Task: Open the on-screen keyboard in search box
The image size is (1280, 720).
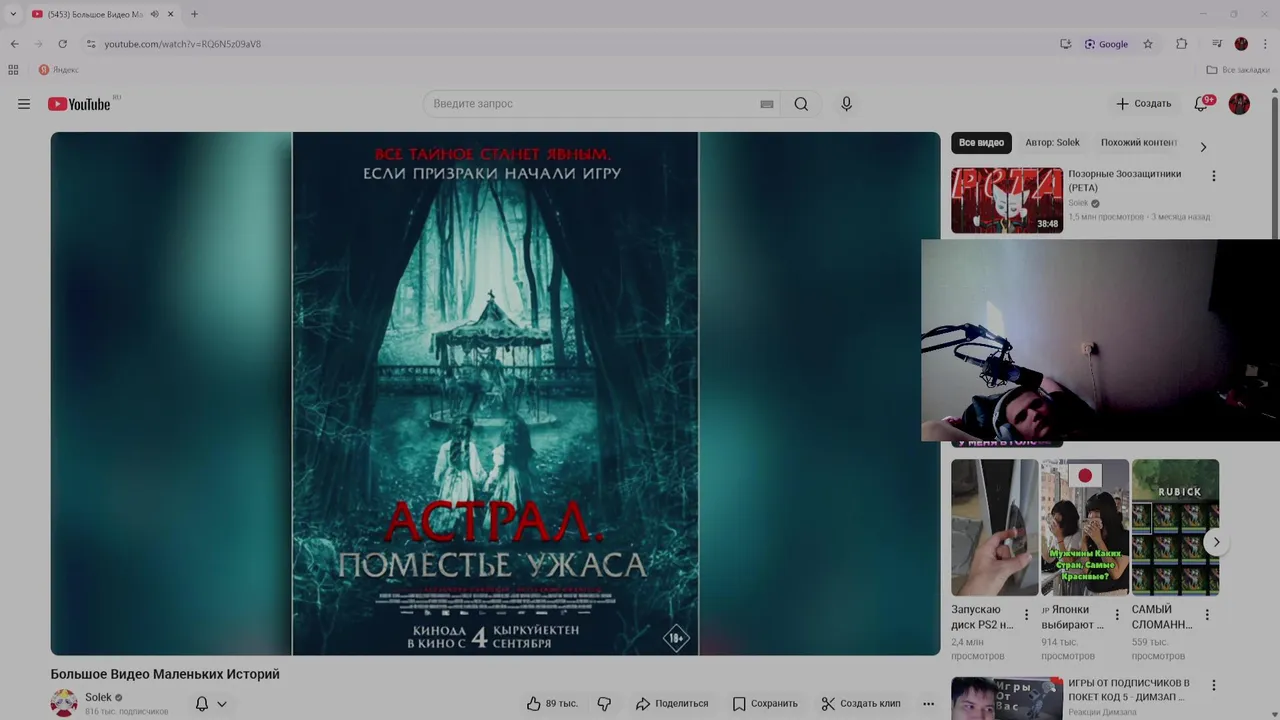Action: click(x=767, y=104)
